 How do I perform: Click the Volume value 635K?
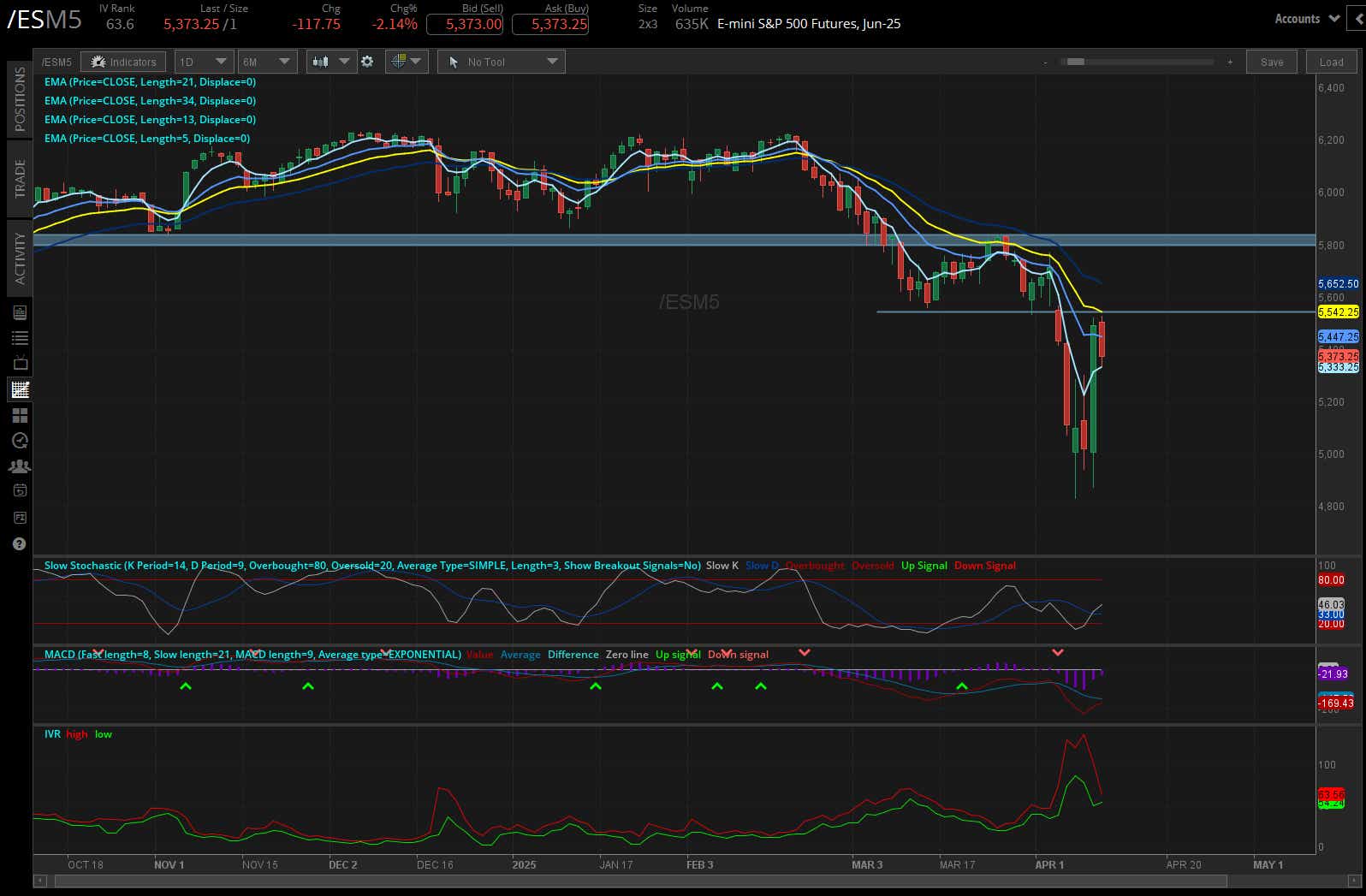[692, 24]
